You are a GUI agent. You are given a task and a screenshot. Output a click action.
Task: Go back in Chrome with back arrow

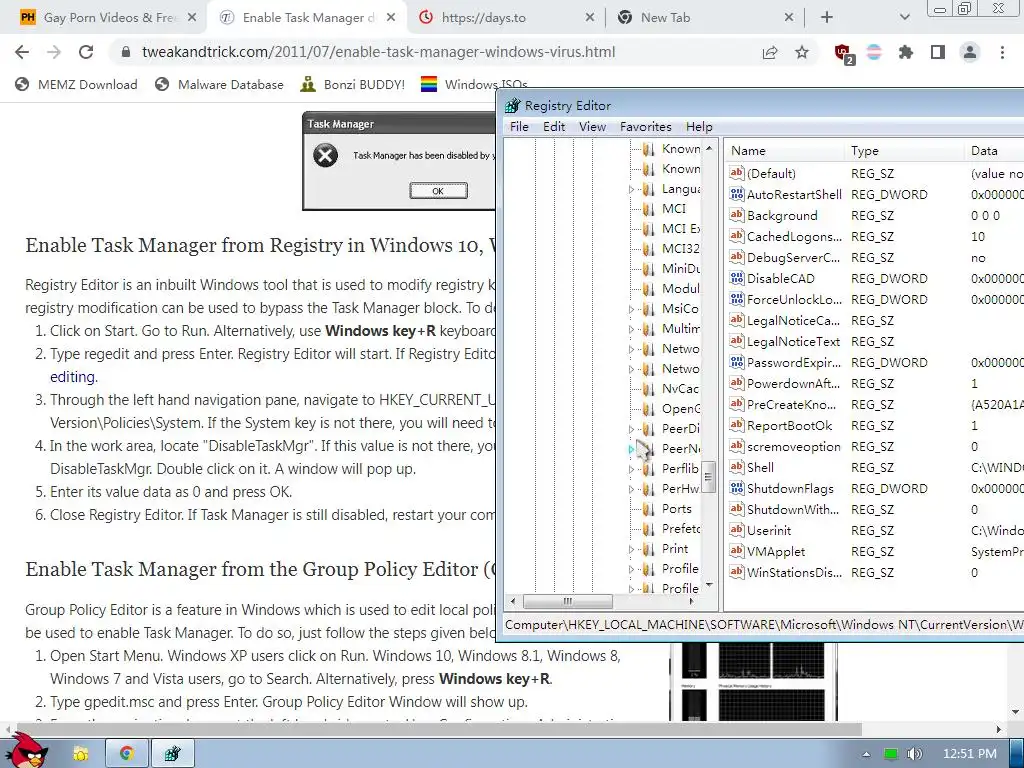22,52
